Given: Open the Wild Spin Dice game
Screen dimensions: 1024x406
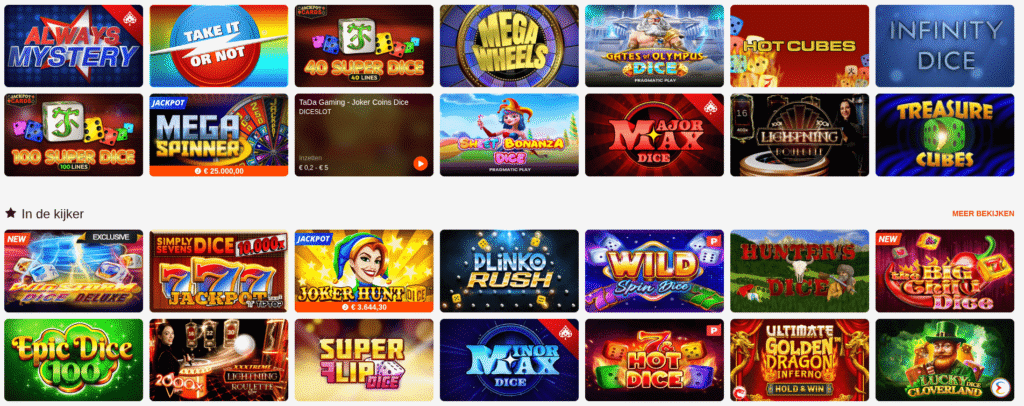Looking at the screenshot, I should 654,271.
